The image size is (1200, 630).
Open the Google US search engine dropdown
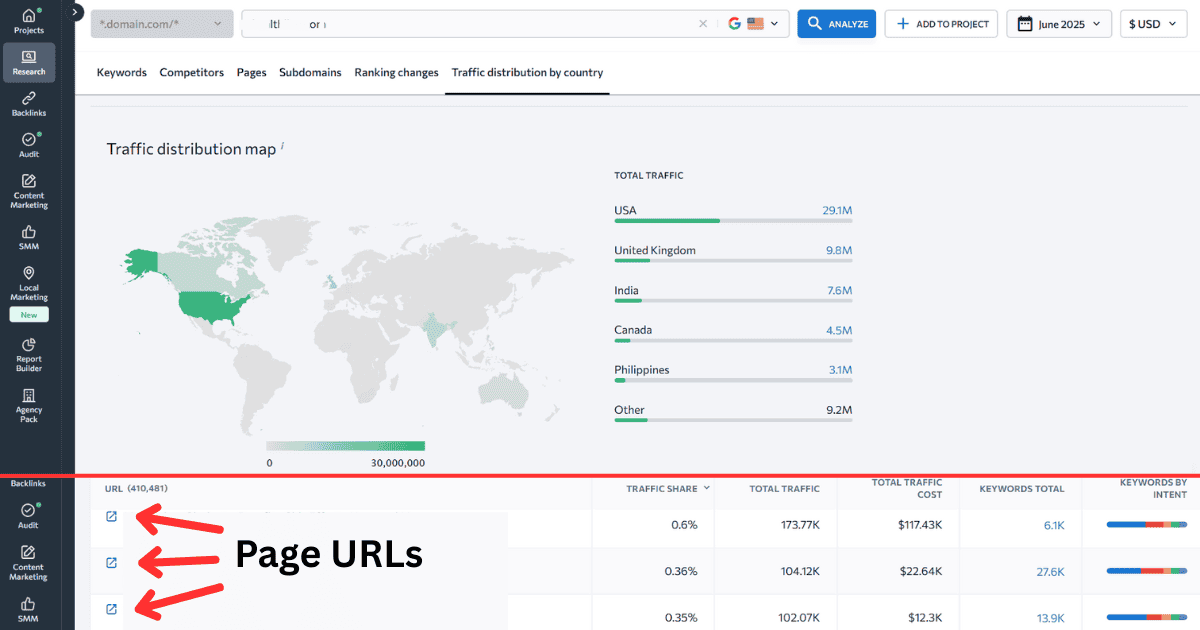pyautogui.click(x=755, y=24)
